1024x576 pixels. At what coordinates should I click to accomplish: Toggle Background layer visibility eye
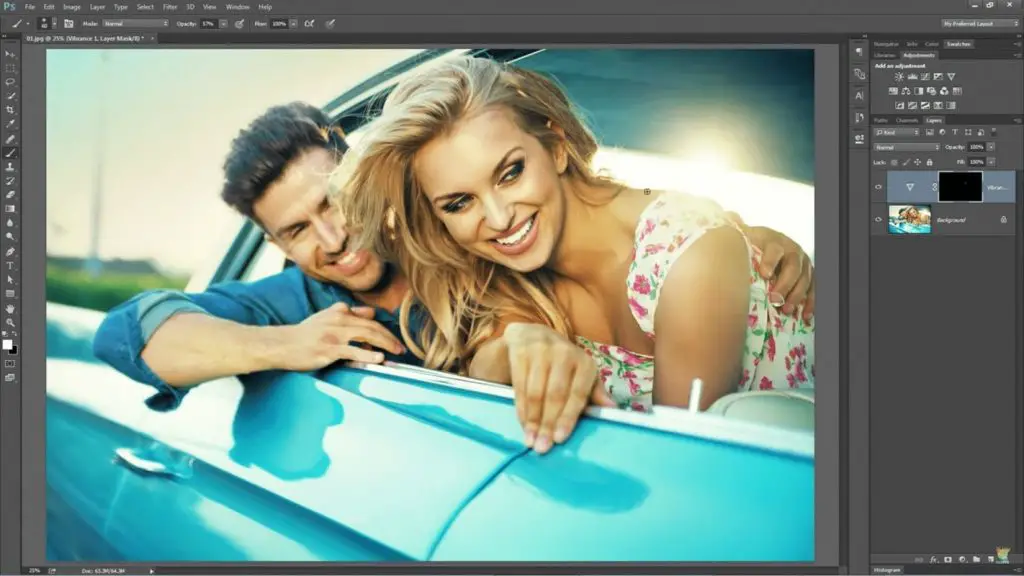point(879,219)
